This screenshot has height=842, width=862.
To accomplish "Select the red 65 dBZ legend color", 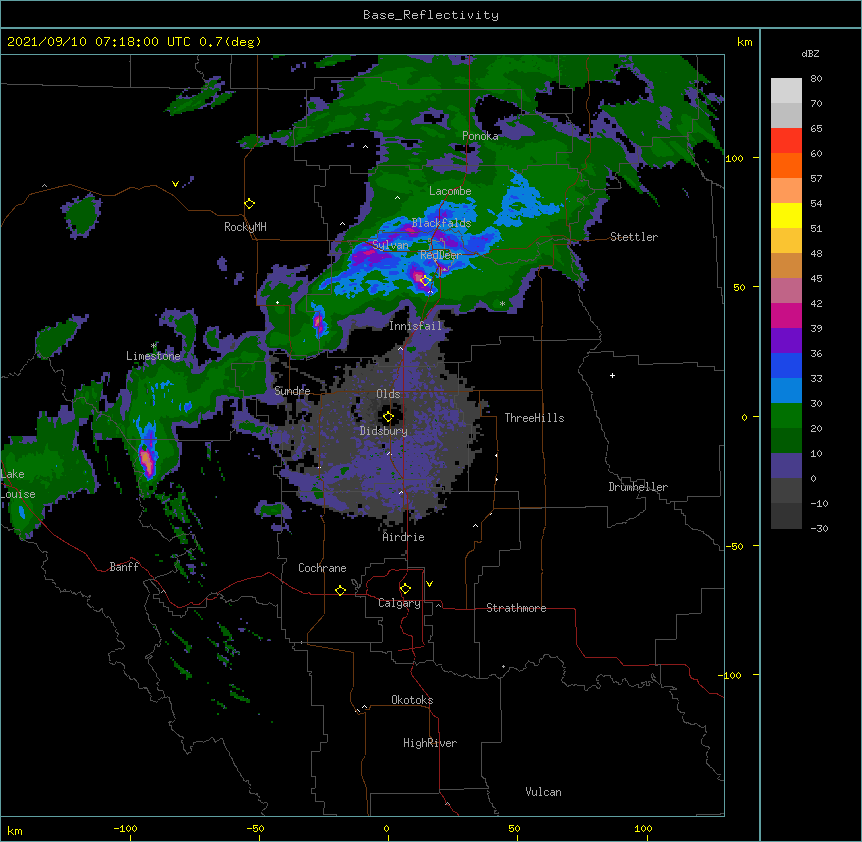I will click(x=786, y=141).
